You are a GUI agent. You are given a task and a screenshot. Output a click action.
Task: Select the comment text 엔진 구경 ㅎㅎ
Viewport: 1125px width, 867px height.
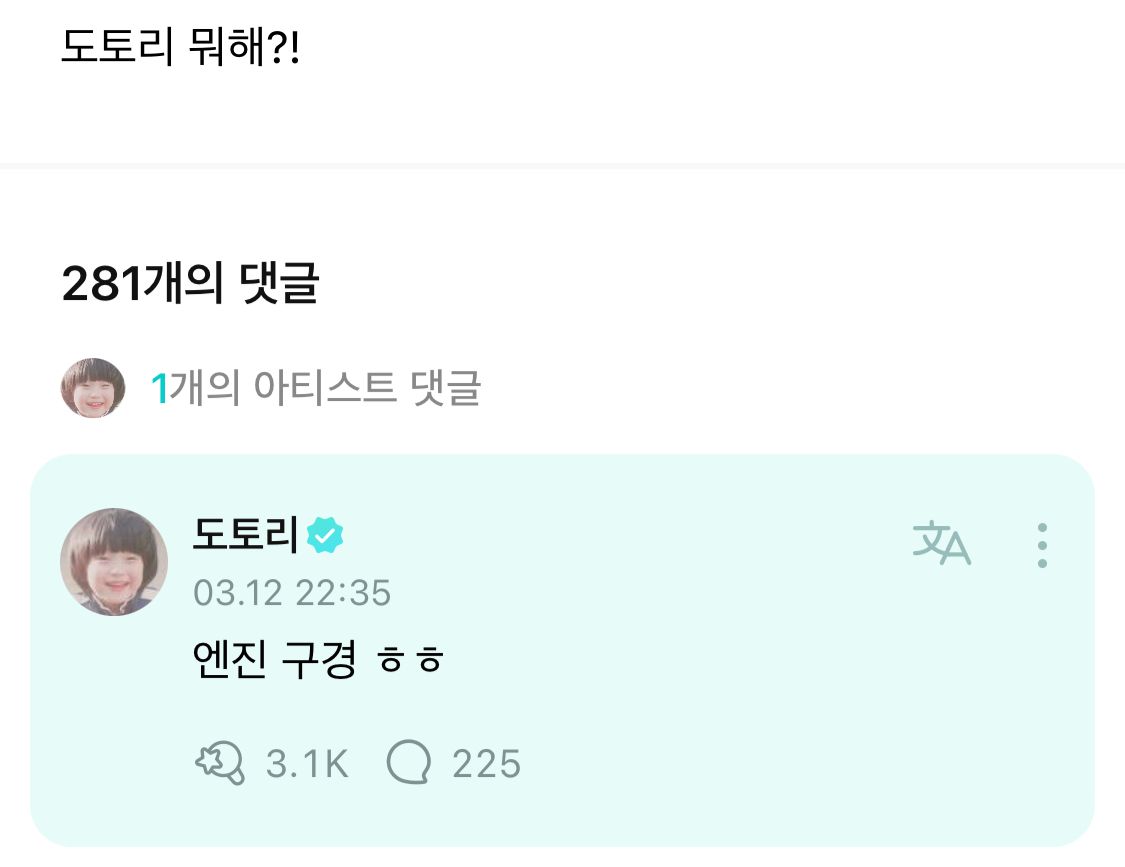coord(317,660)
